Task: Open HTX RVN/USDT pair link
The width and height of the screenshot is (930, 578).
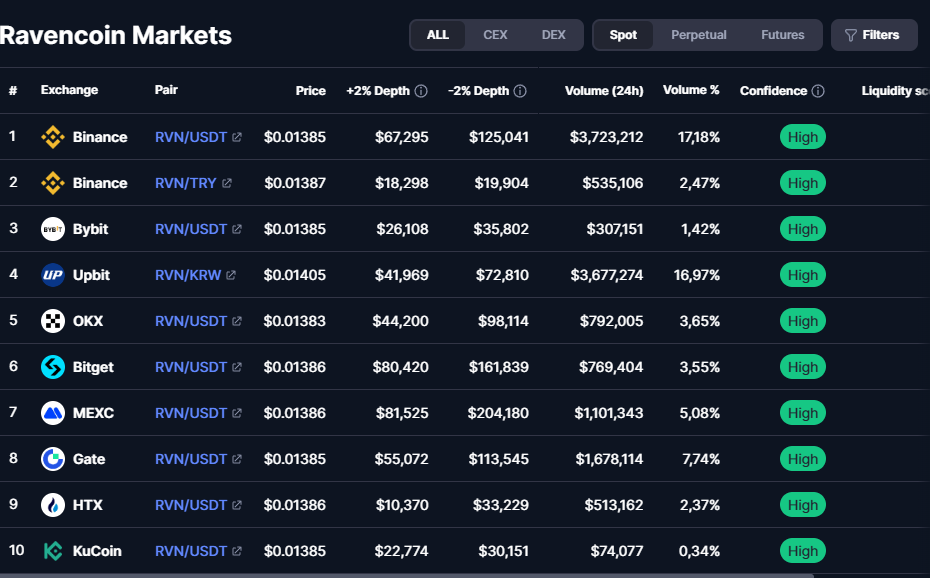Action: 191,504
